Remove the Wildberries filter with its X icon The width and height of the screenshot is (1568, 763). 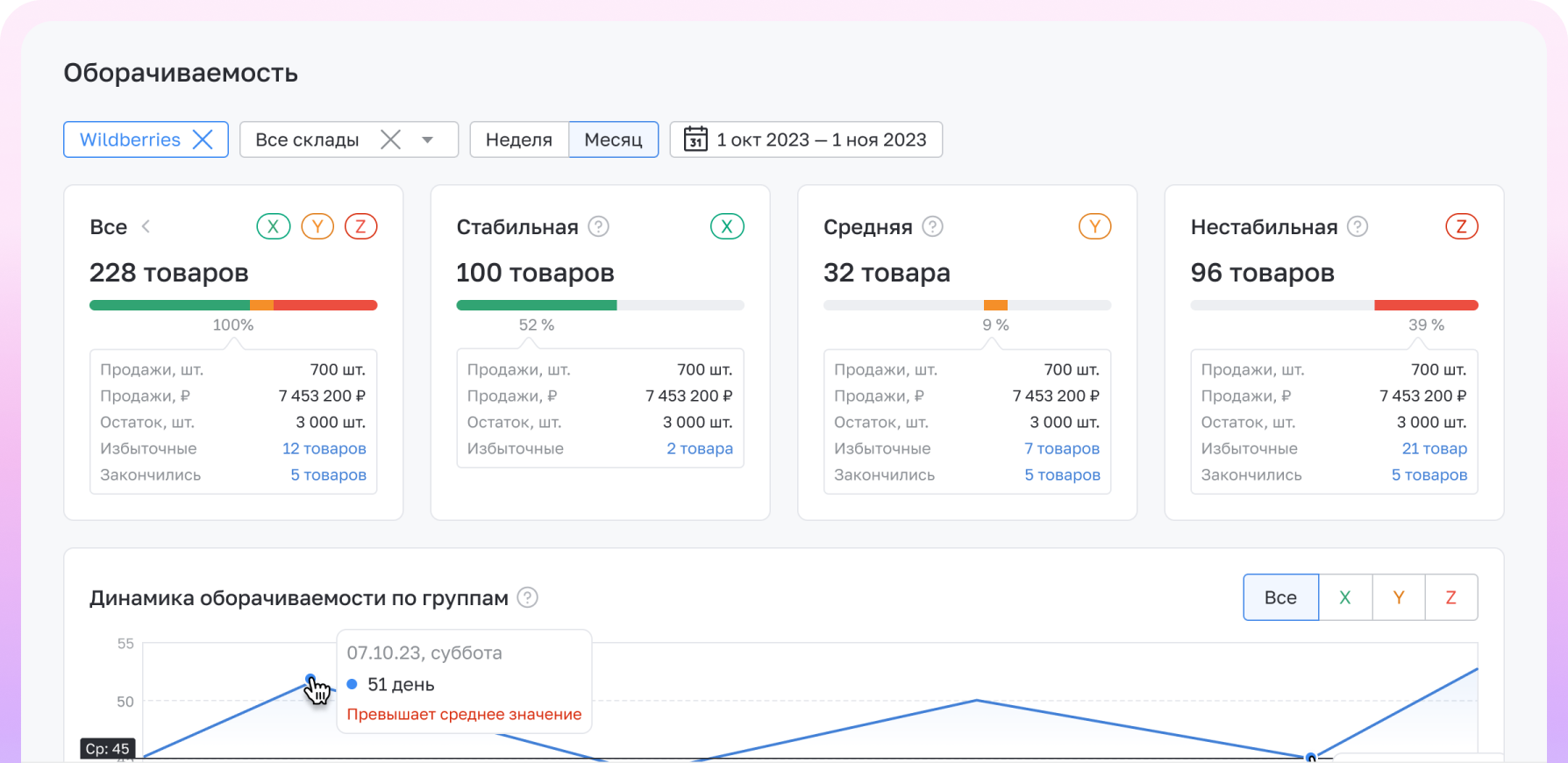pos(203,139)
